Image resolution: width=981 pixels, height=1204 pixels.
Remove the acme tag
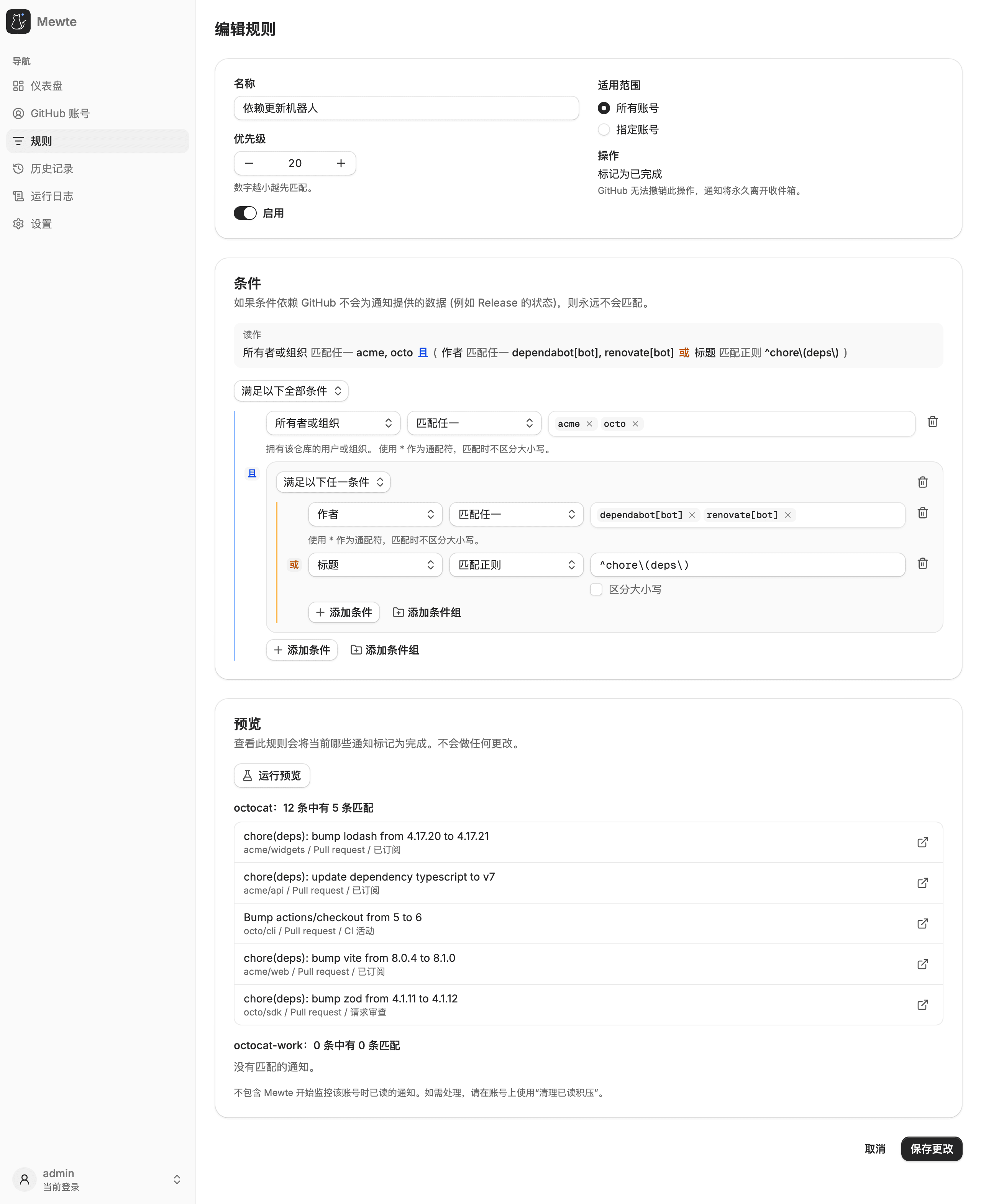pyautogui.click(x=589, y=424)
